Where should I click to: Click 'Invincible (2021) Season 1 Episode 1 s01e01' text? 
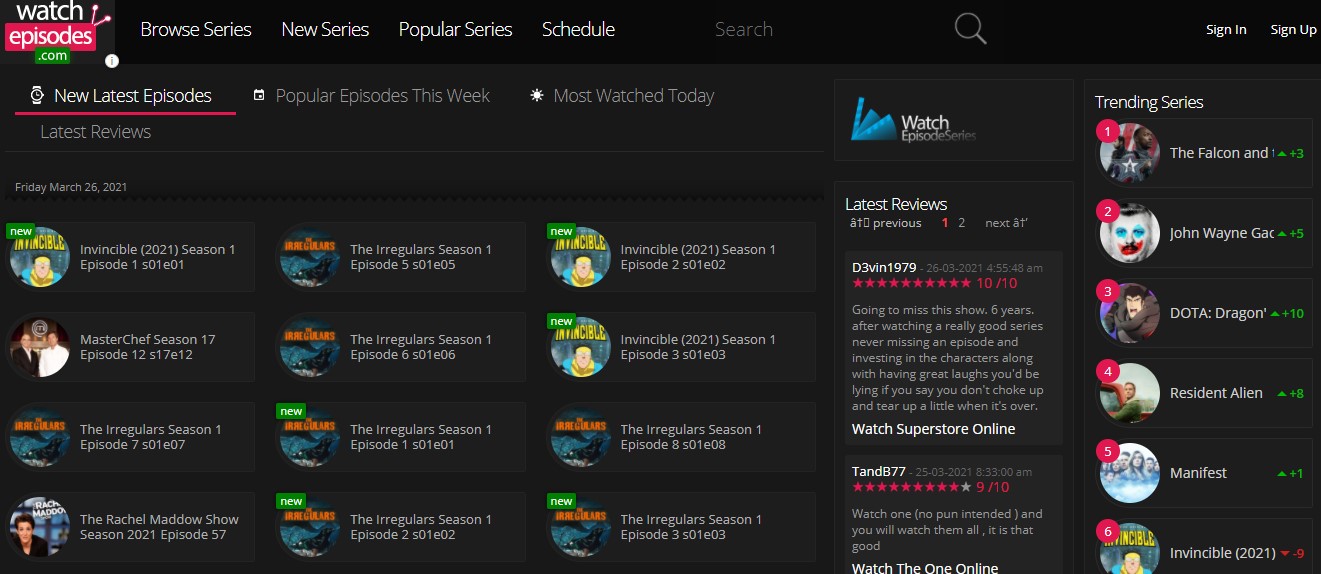click(158, 257)
